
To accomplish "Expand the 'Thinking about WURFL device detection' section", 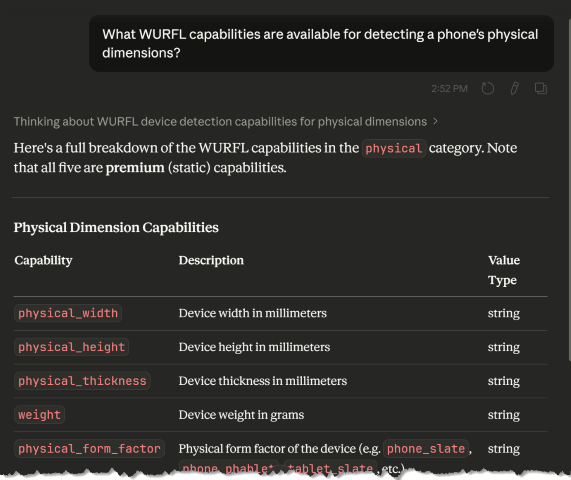I will 226,122.
